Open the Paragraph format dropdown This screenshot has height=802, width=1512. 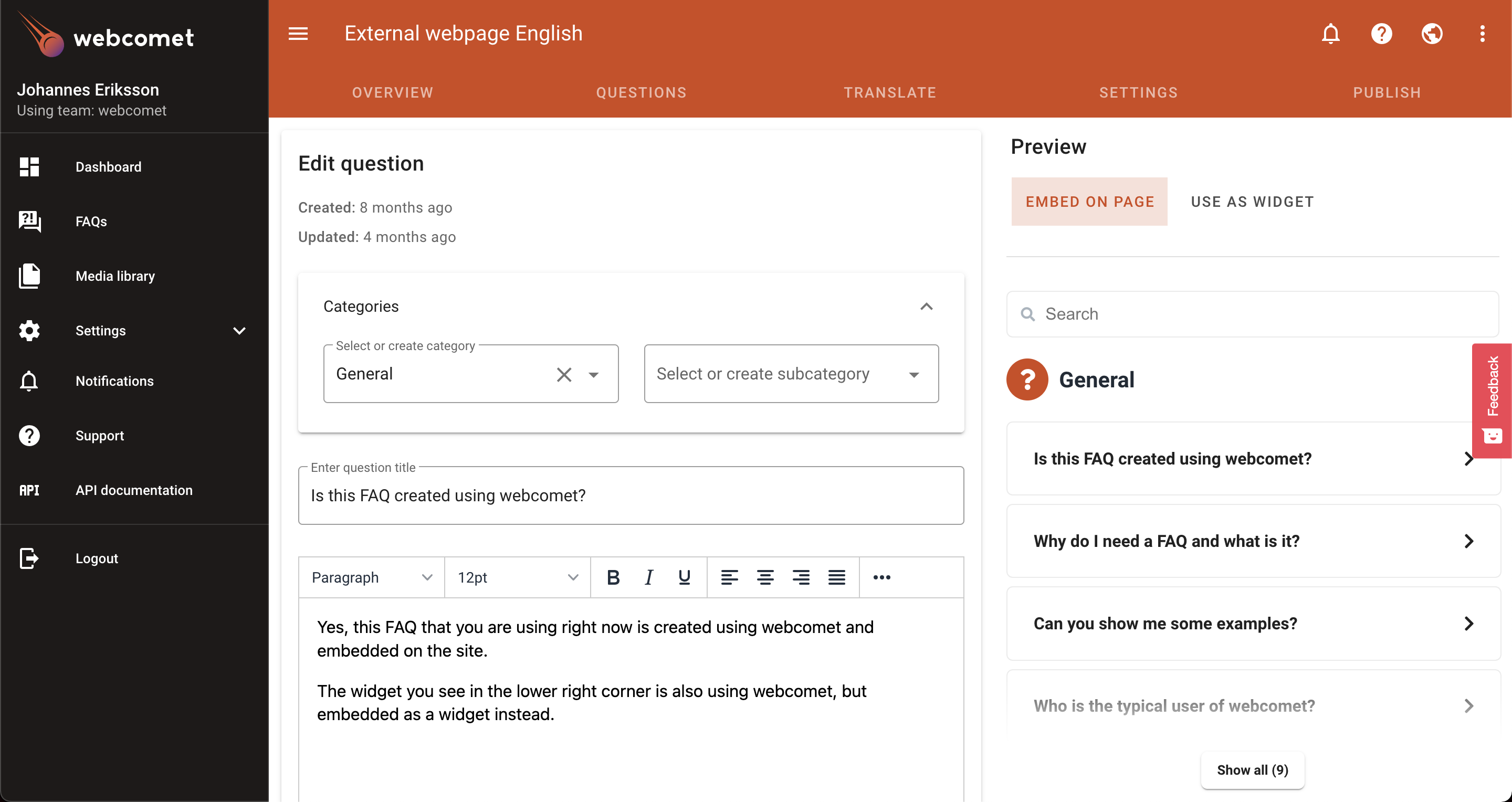tap(372, 577)
